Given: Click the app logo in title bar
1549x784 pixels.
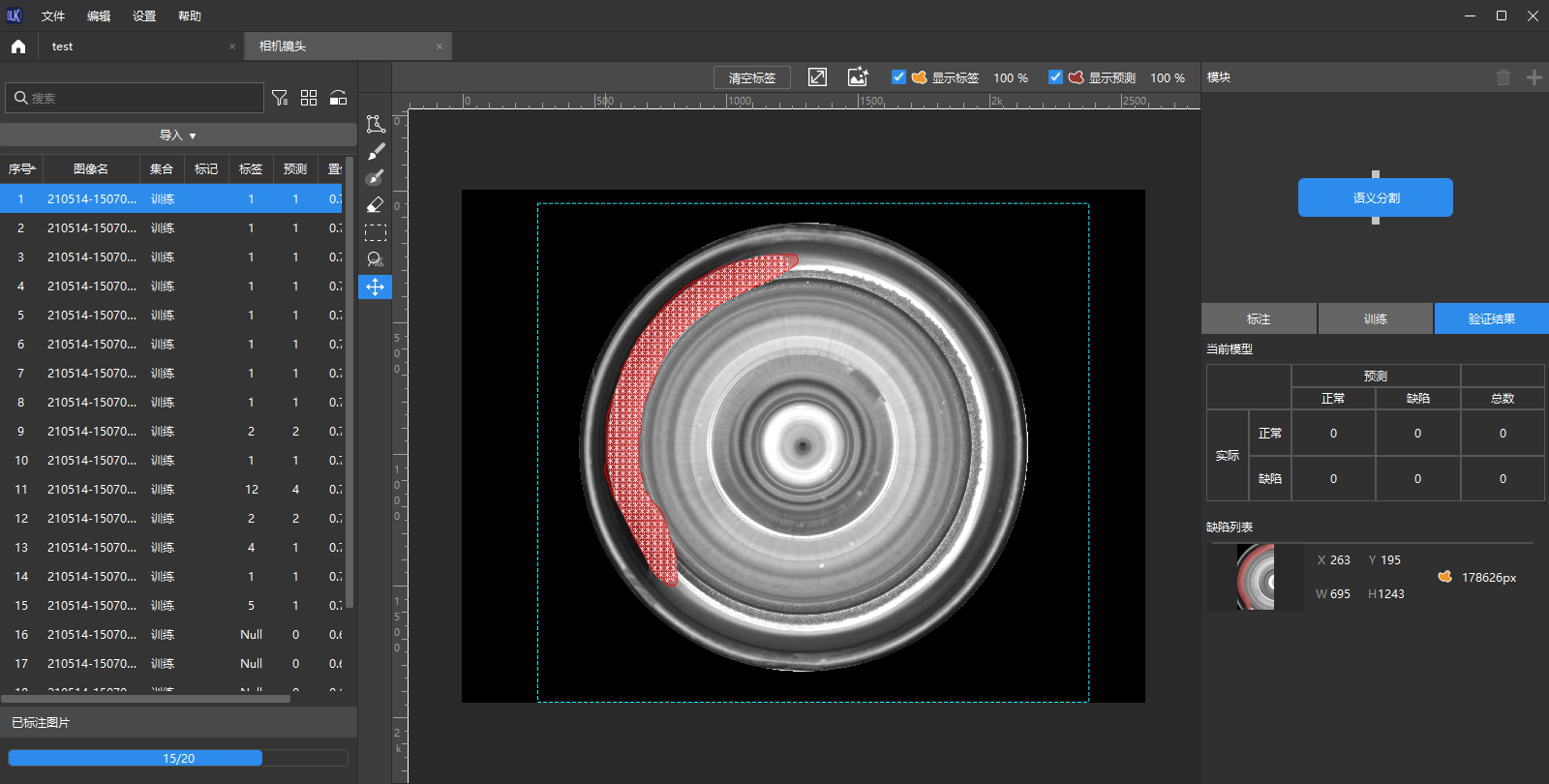Looking at the screenshot, I should click(x=14, y=15).
